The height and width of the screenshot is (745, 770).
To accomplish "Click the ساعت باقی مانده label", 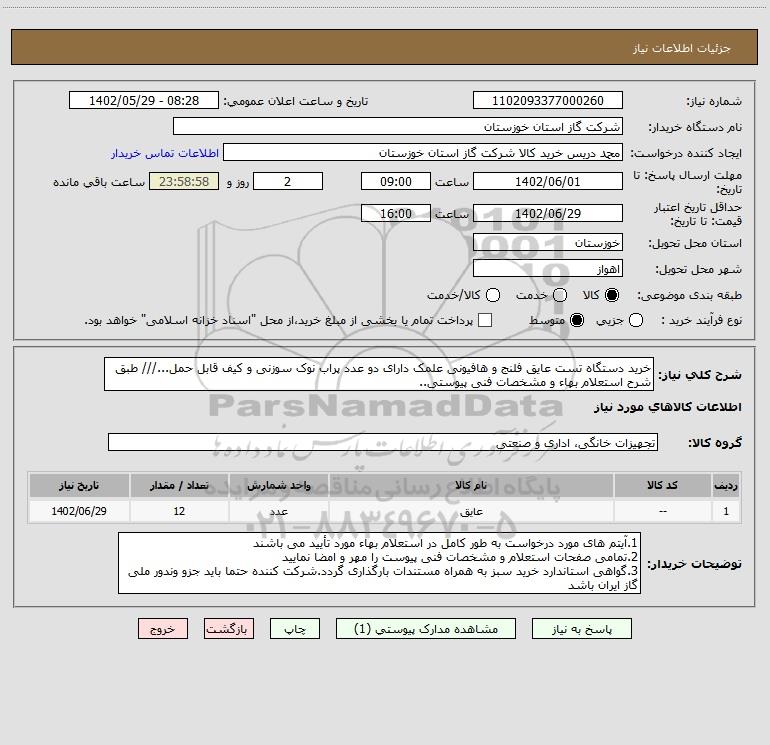I will 99,182.
